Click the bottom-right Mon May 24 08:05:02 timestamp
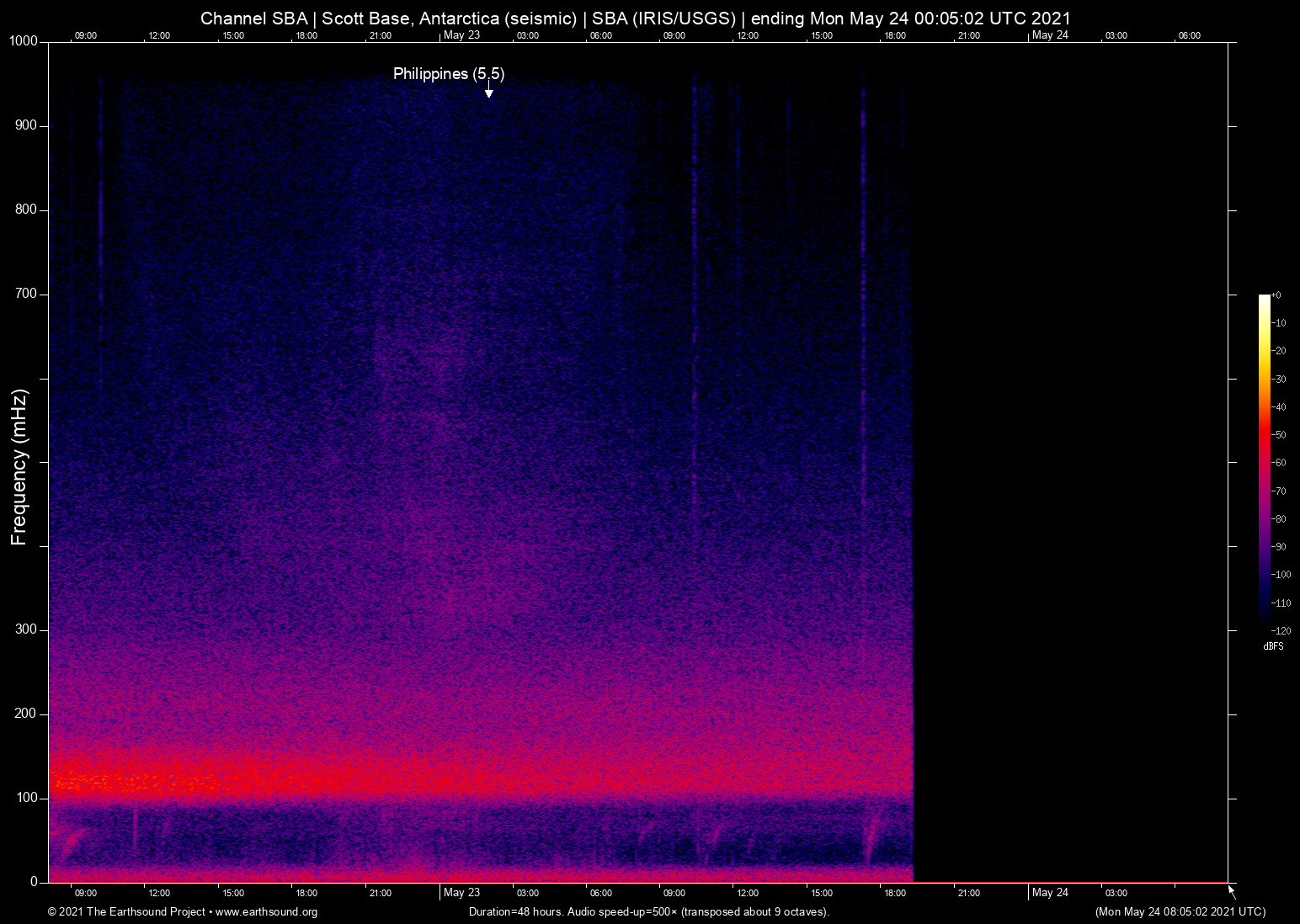 point(1180,912)
